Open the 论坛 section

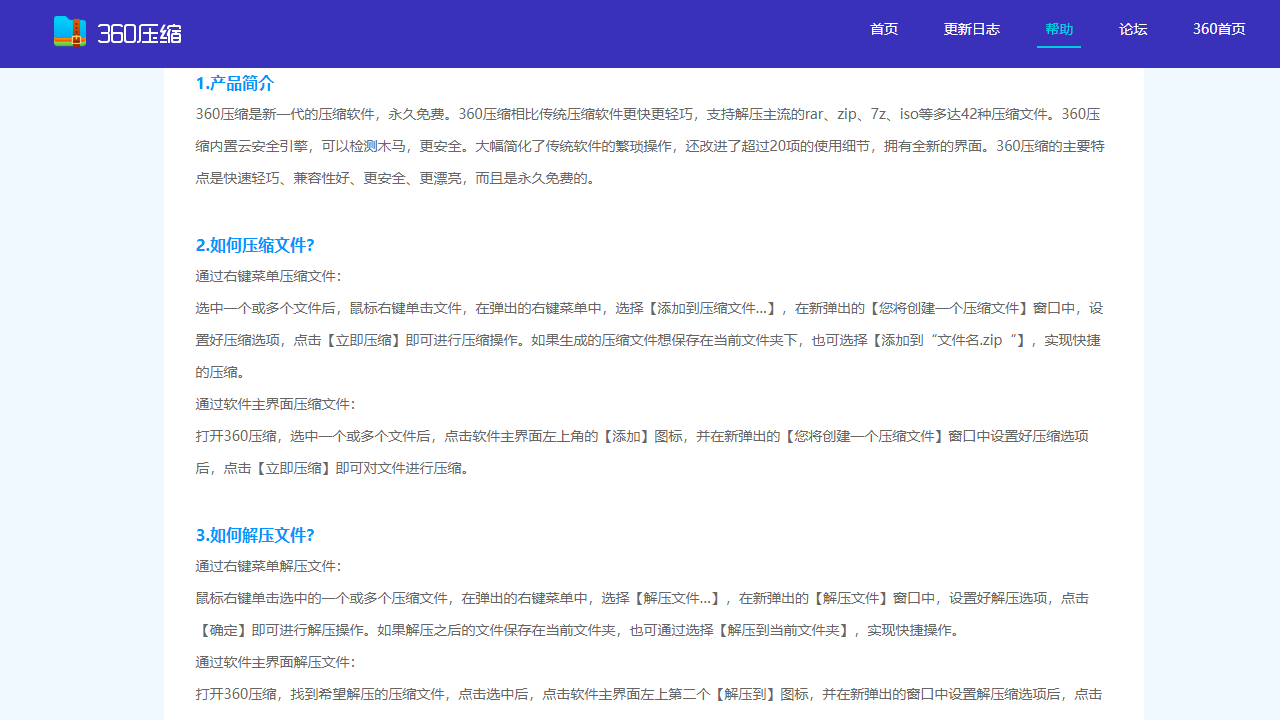(x=1133, y=30)
